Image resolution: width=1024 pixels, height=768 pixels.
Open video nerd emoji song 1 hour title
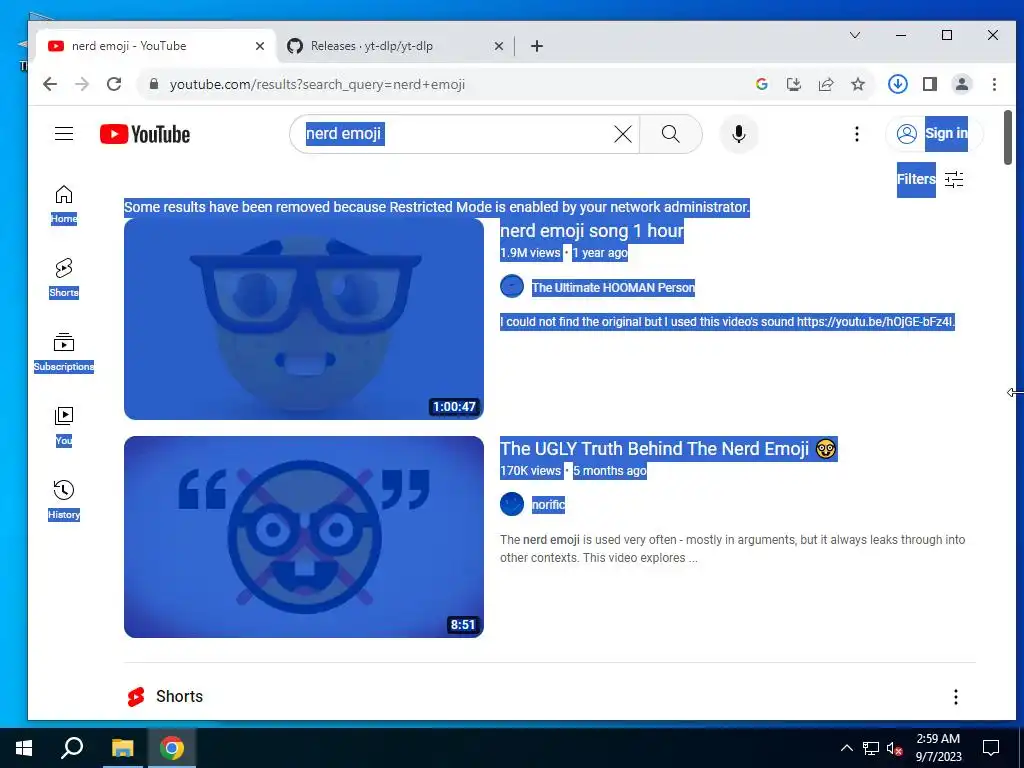click(592, 231)
